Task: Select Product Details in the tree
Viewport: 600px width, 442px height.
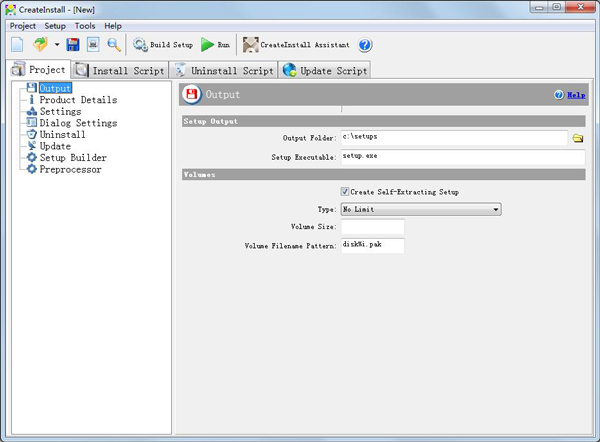Action: pos(77,100)
